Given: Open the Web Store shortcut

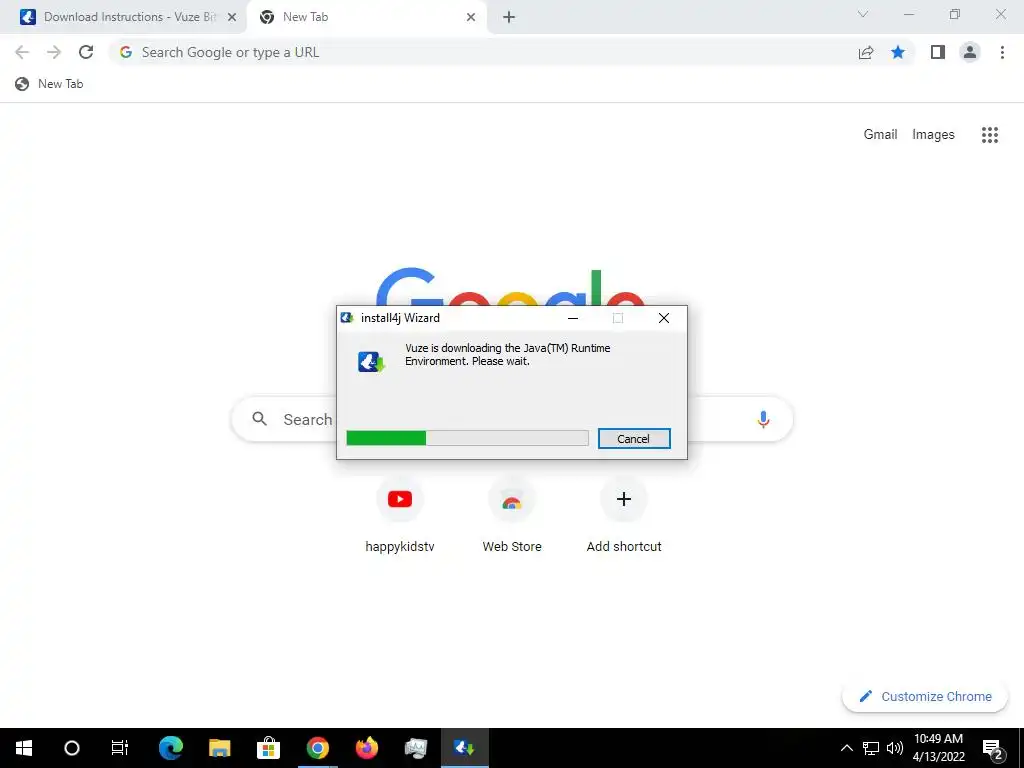Looking at the screenshot, I should click(512, 516).
